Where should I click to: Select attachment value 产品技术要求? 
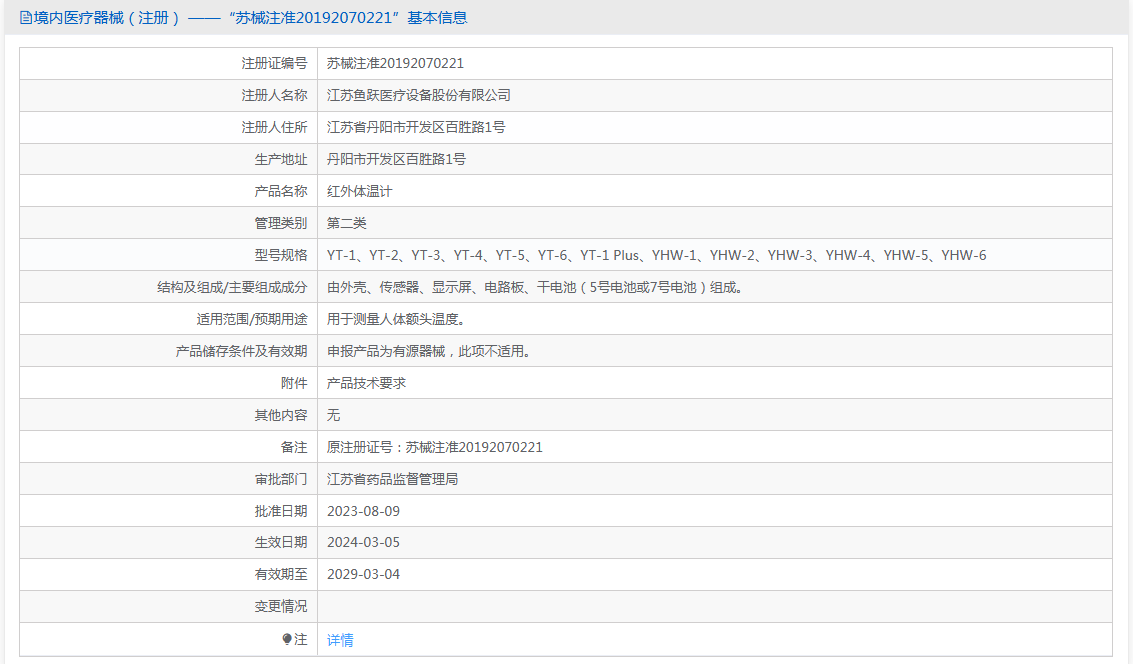pos(366,383)
